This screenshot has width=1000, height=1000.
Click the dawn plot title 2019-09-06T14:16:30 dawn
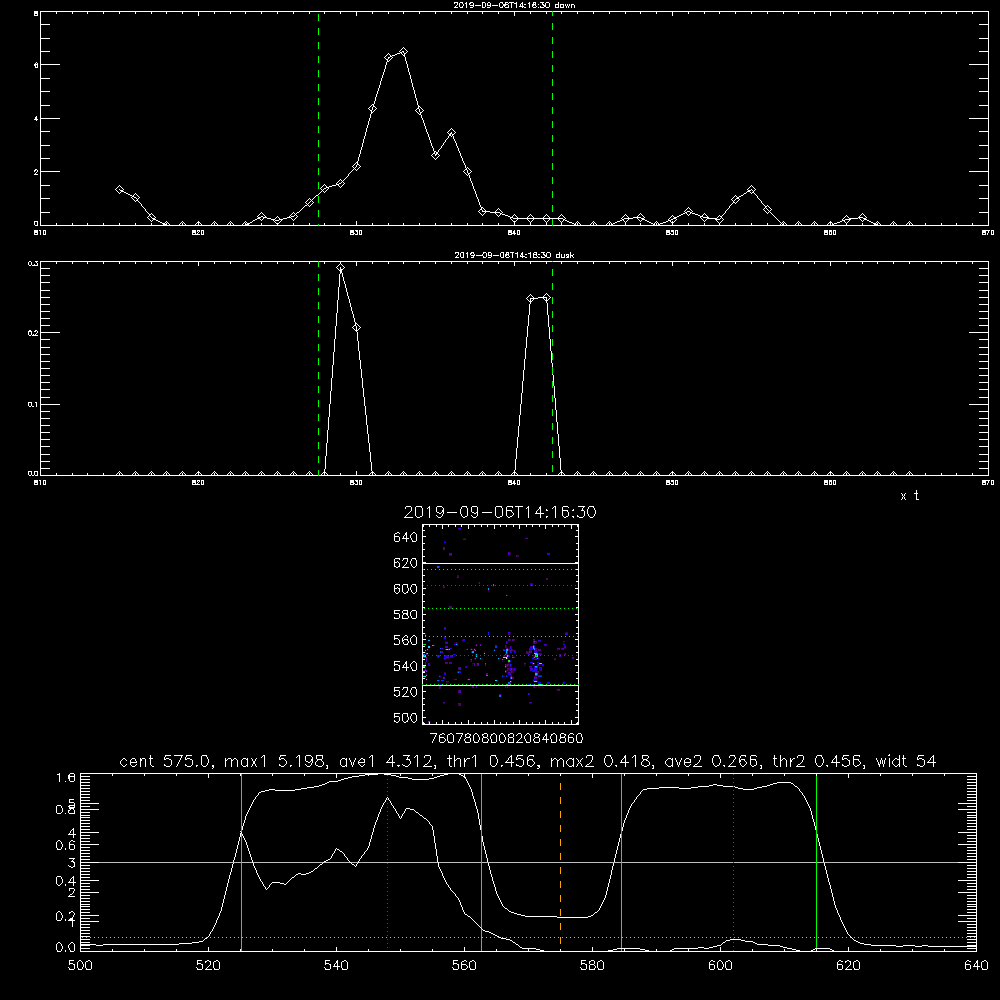tap(514, 5)
